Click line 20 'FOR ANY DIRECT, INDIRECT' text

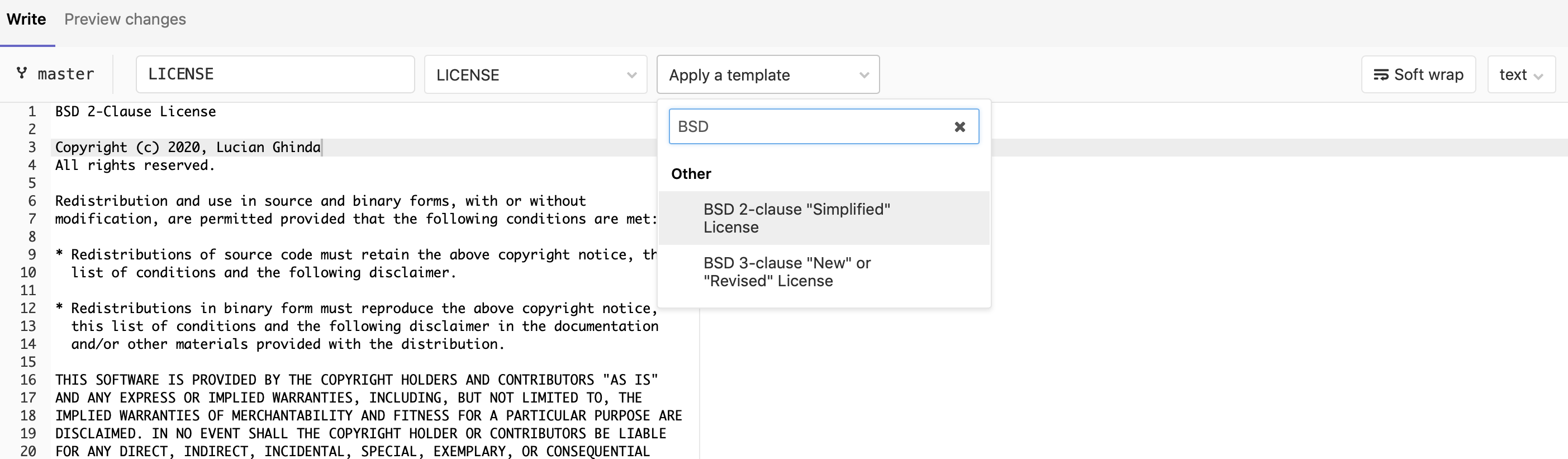353,451
